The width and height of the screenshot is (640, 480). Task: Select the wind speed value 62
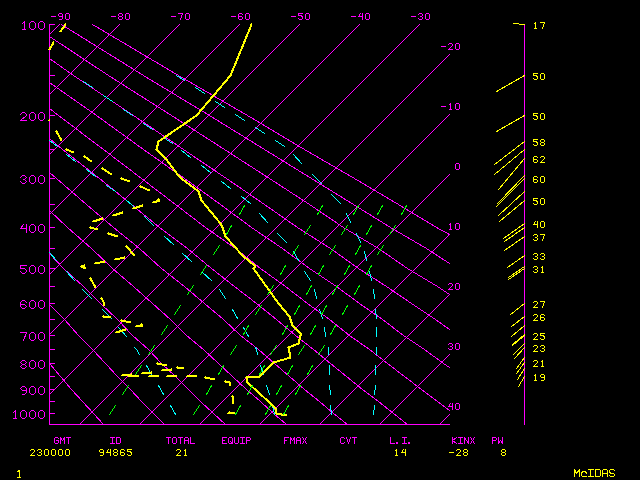click(538, 160)
